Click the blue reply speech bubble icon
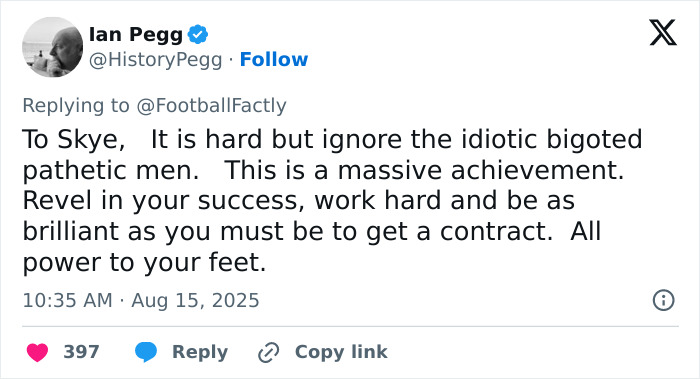Image resolution: width=700 pixels, height=379 pixels. [146, 352]
